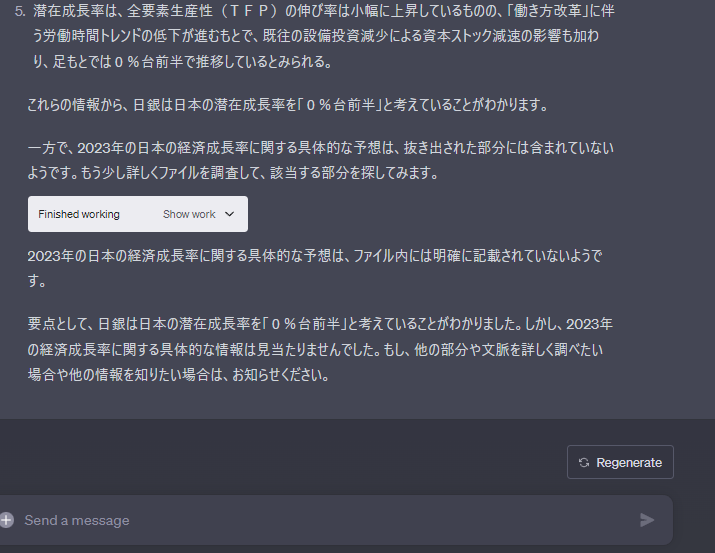Click the phrase しかし、2023年 in summary
The image size is (715, 553).
pos(569,324)
